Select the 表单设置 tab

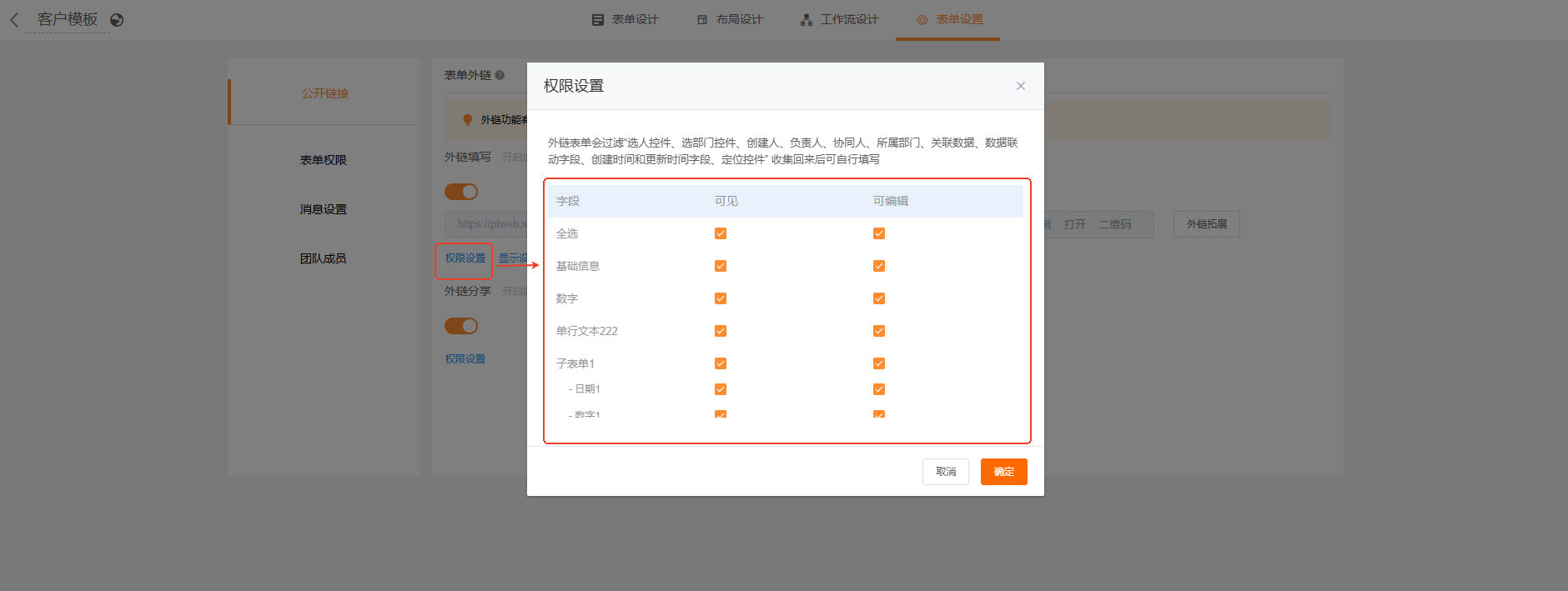949,19
